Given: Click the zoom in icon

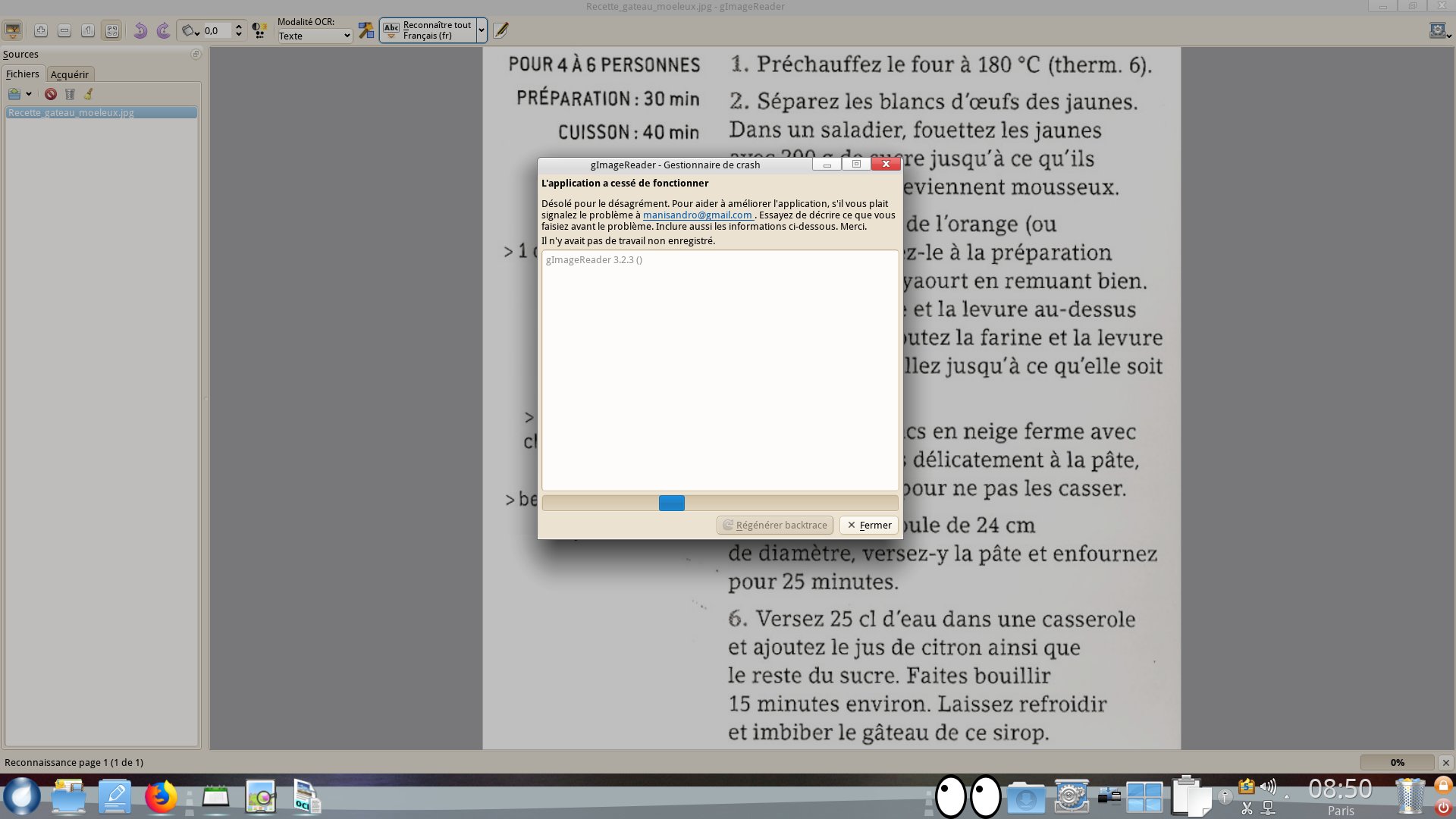Looking at the screenshot, I should pyautogui.click(x=41, y=30).
